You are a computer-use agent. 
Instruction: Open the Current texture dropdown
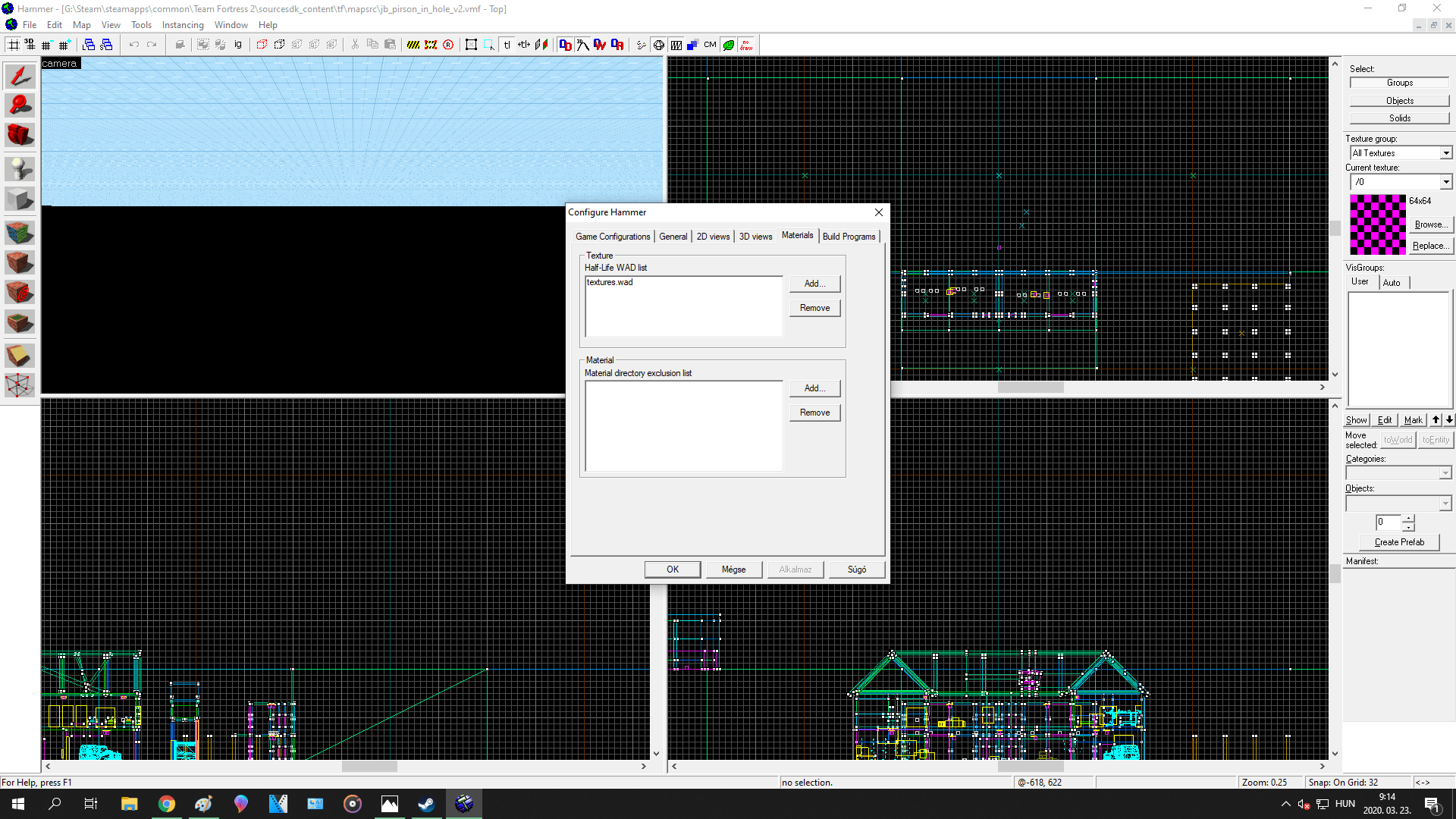[1445, 181]
